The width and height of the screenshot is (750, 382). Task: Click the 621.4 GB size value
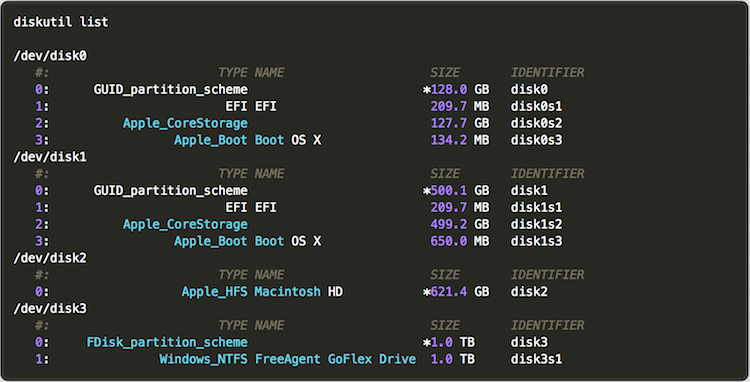pyautogui.click(x=456, y=292)
